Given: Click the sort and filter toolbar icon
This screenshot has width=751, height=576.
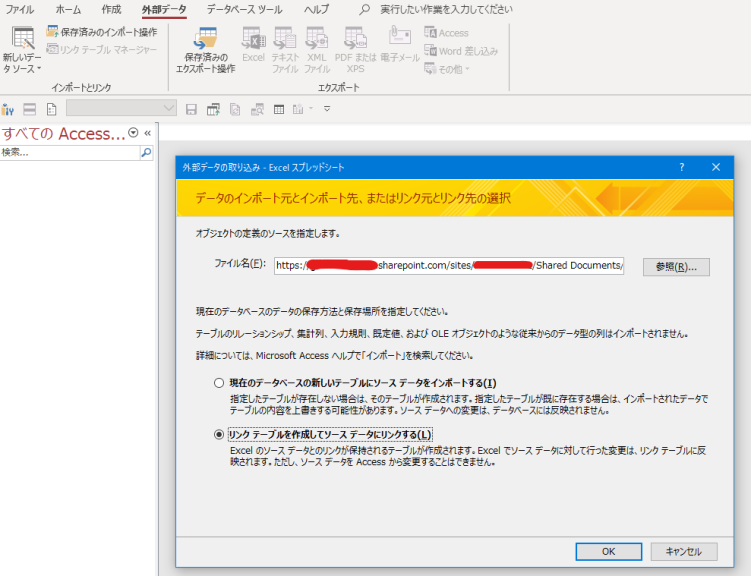Looking at the screenshot, I should click(8, 110).
